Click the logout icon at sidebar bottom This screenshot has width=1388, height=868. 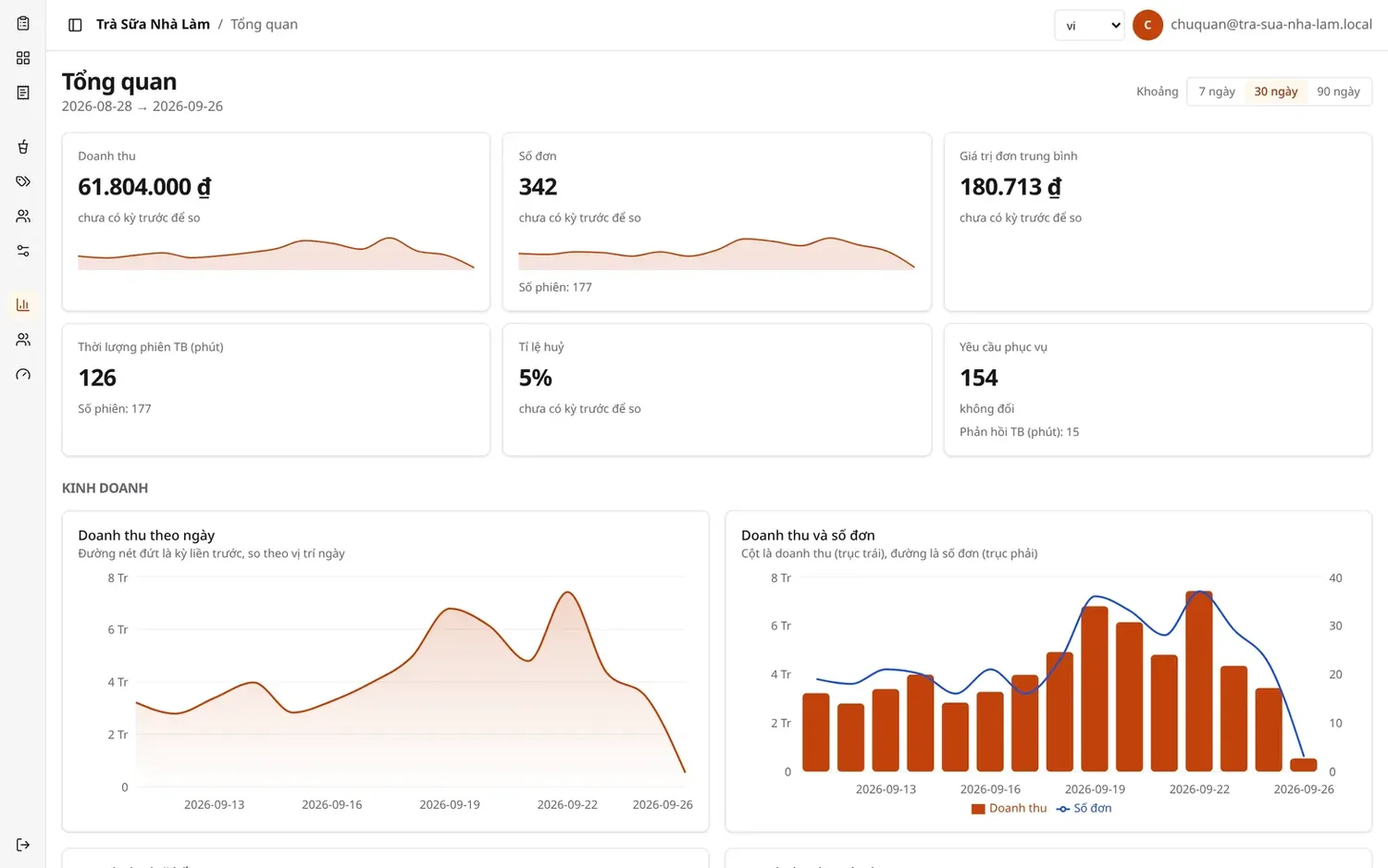pos(23,845)
